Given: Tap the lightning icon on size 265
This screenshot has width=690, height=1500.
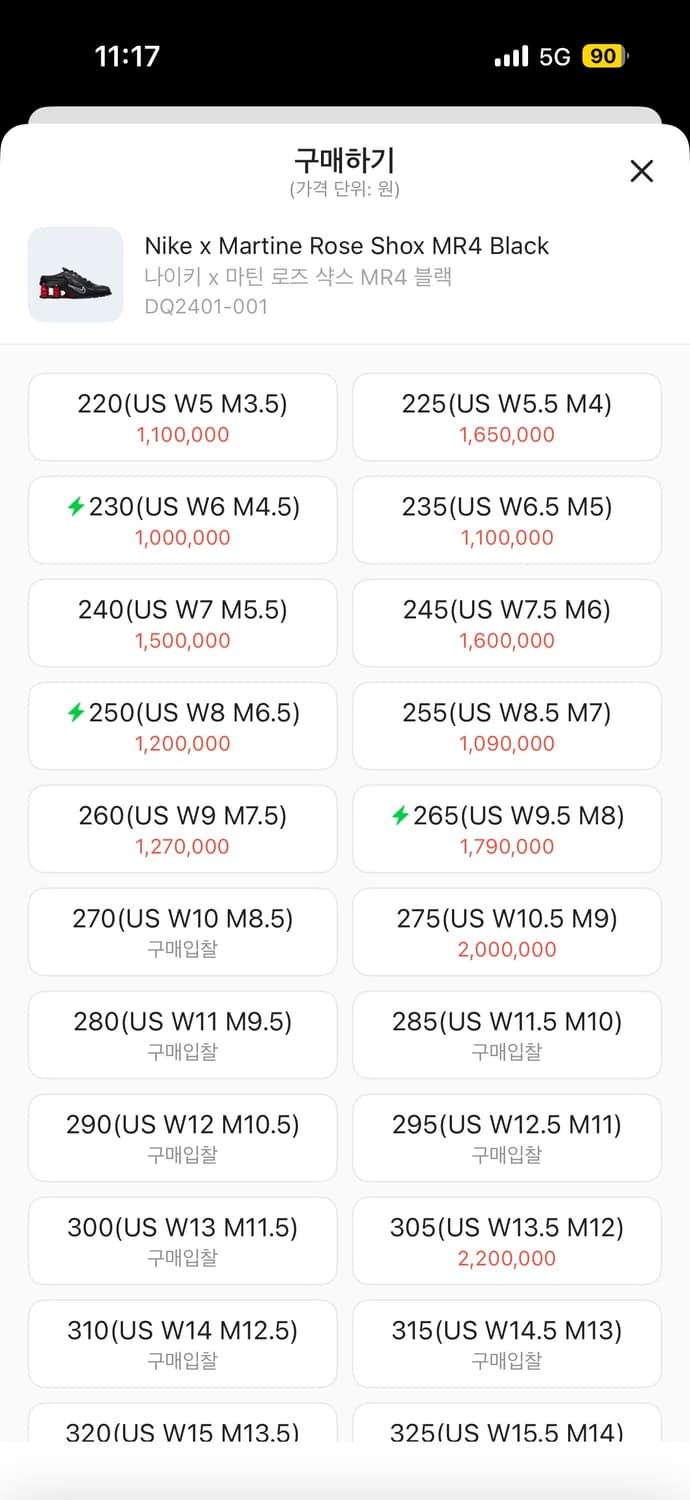Looking at the screenshot, I should point(400,816).
